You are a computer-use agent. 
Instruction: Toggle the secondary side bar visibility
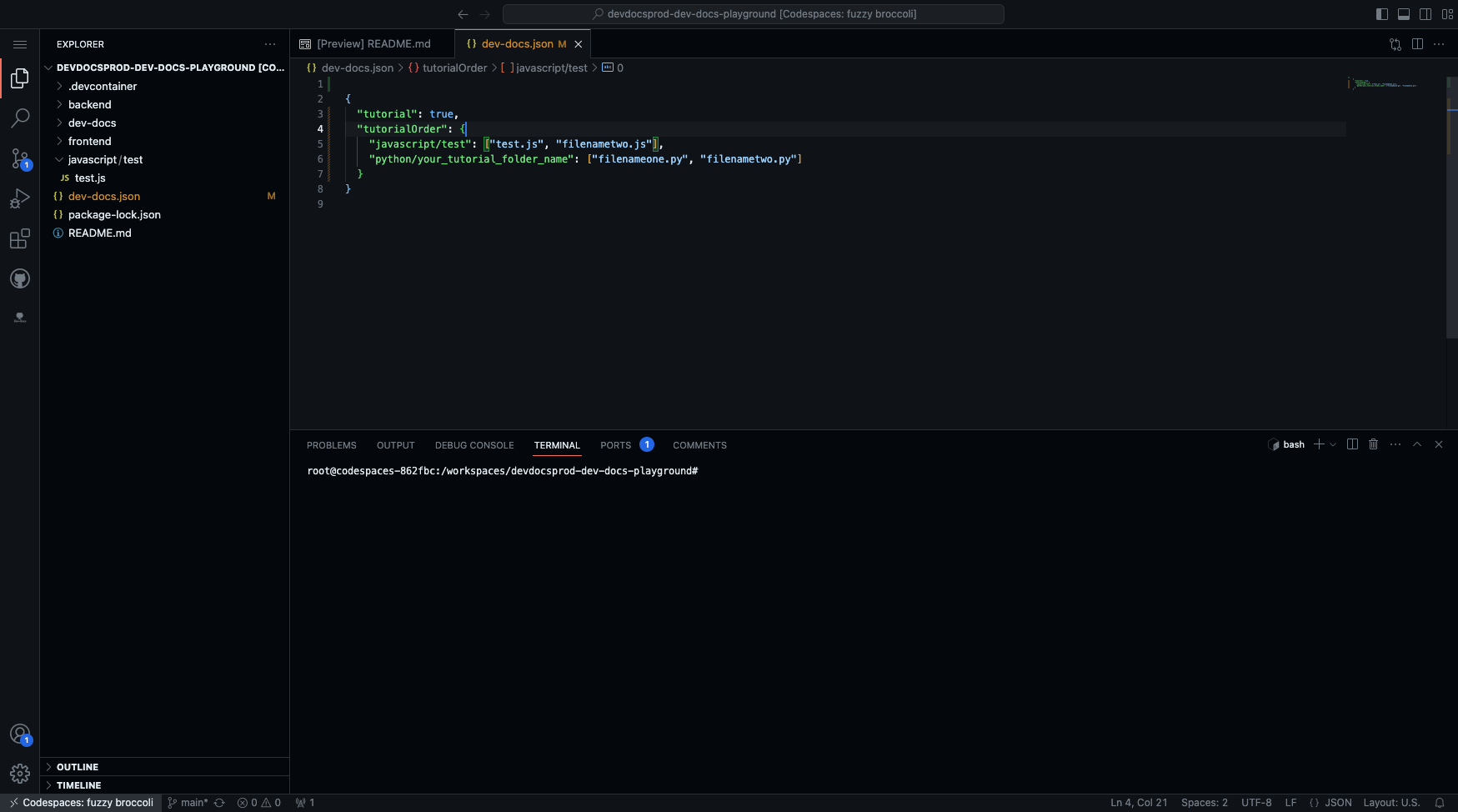1425,14
